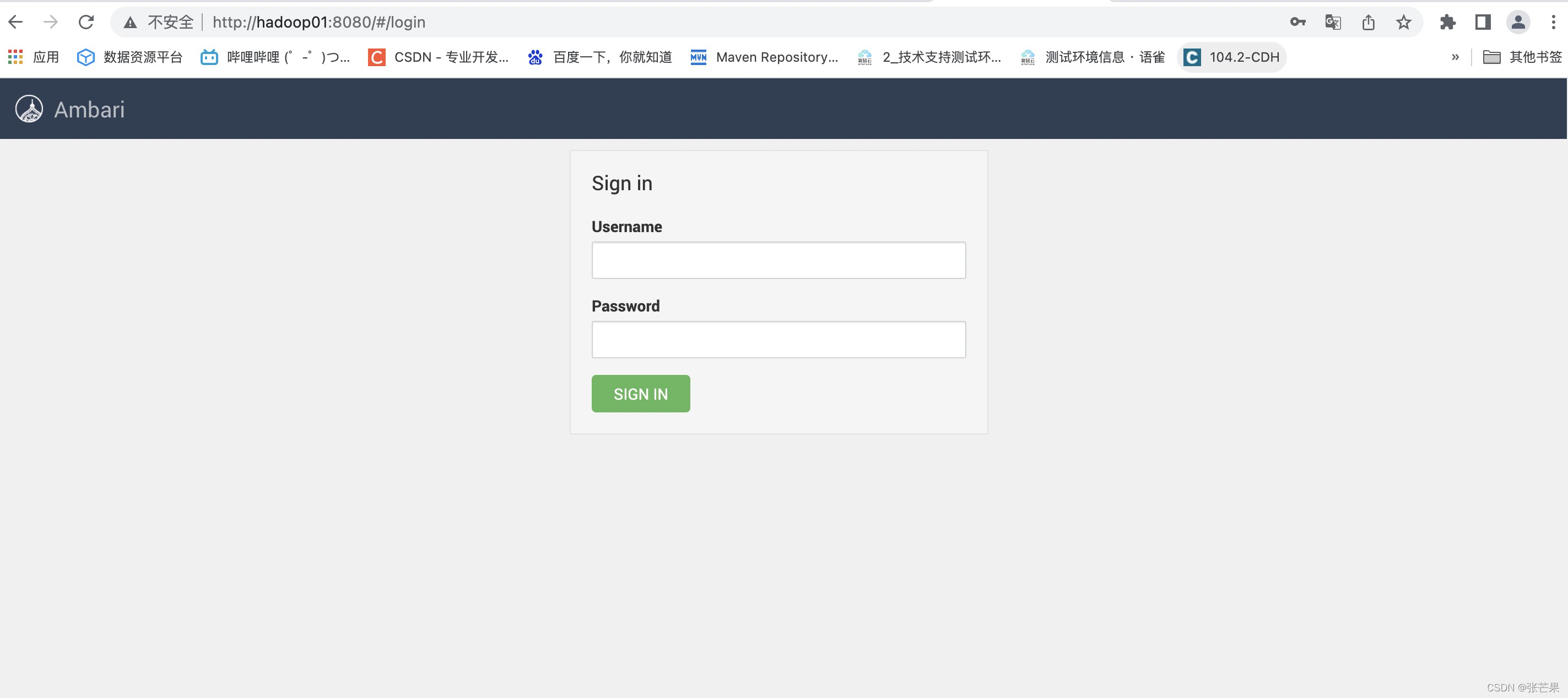Open the Maven Repository bookmark
This screenshot has width=1568, height=698.
click(x=764, y=57)
